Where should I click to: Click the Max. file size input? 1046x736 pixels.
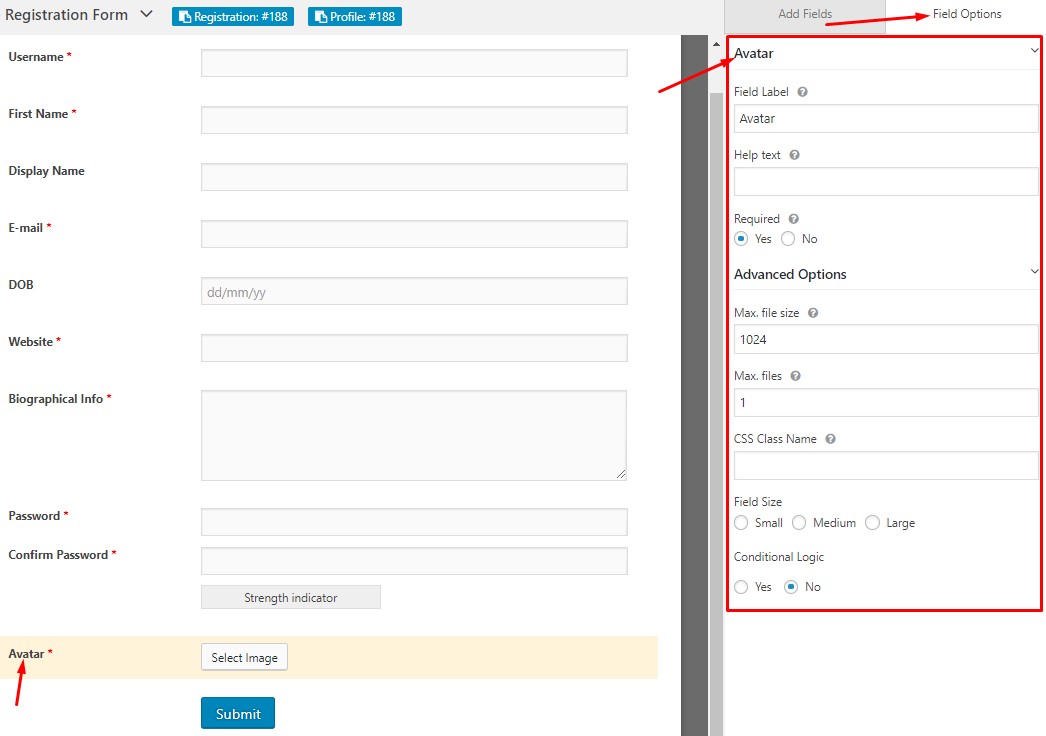coord(886,340)
